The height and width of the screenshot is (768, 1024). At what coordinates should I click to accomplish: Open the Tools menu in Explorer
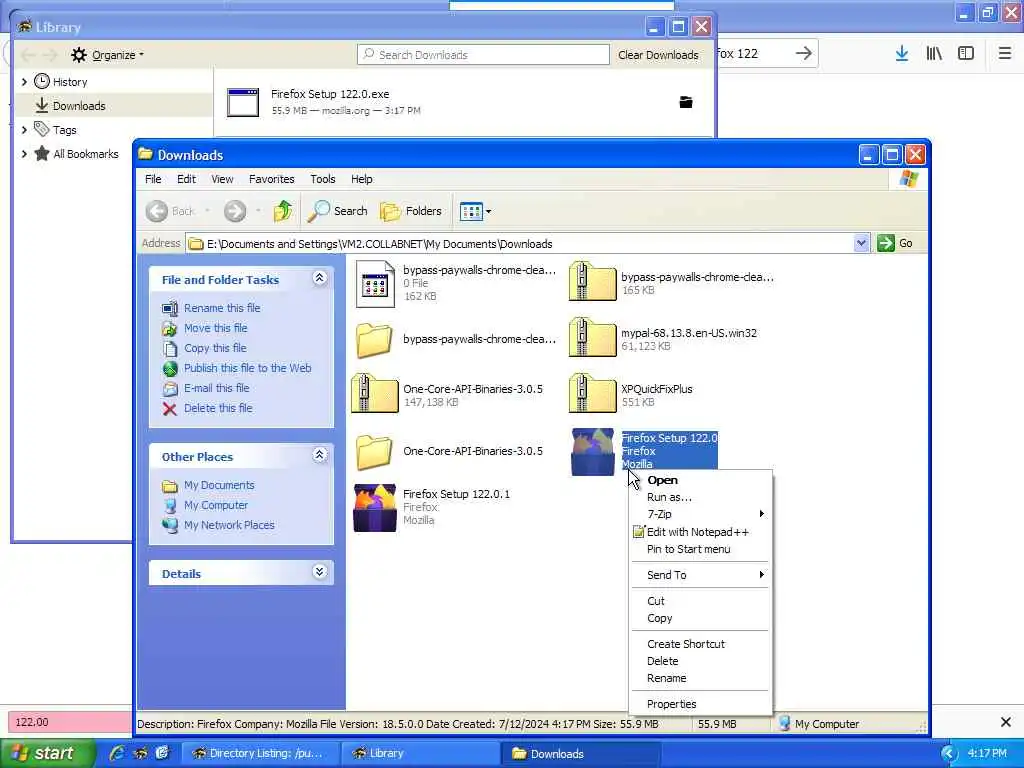323,179
